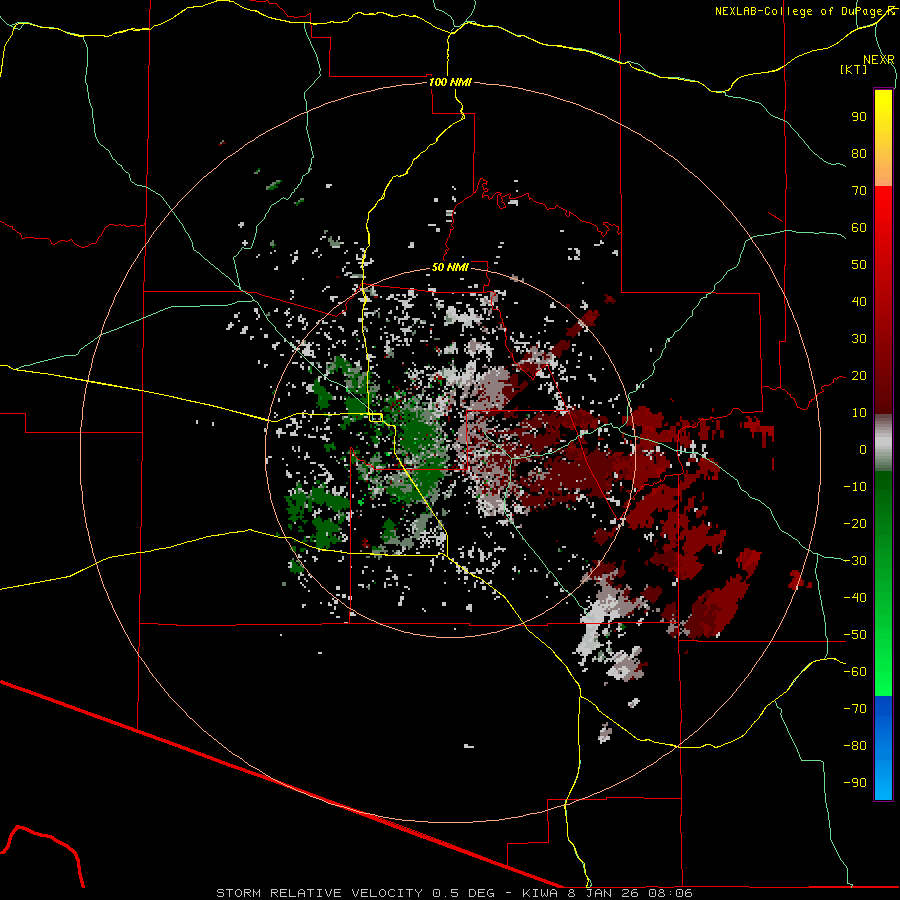
Task: Click the 30 value on the velocity scale
Action: [859, 339]
